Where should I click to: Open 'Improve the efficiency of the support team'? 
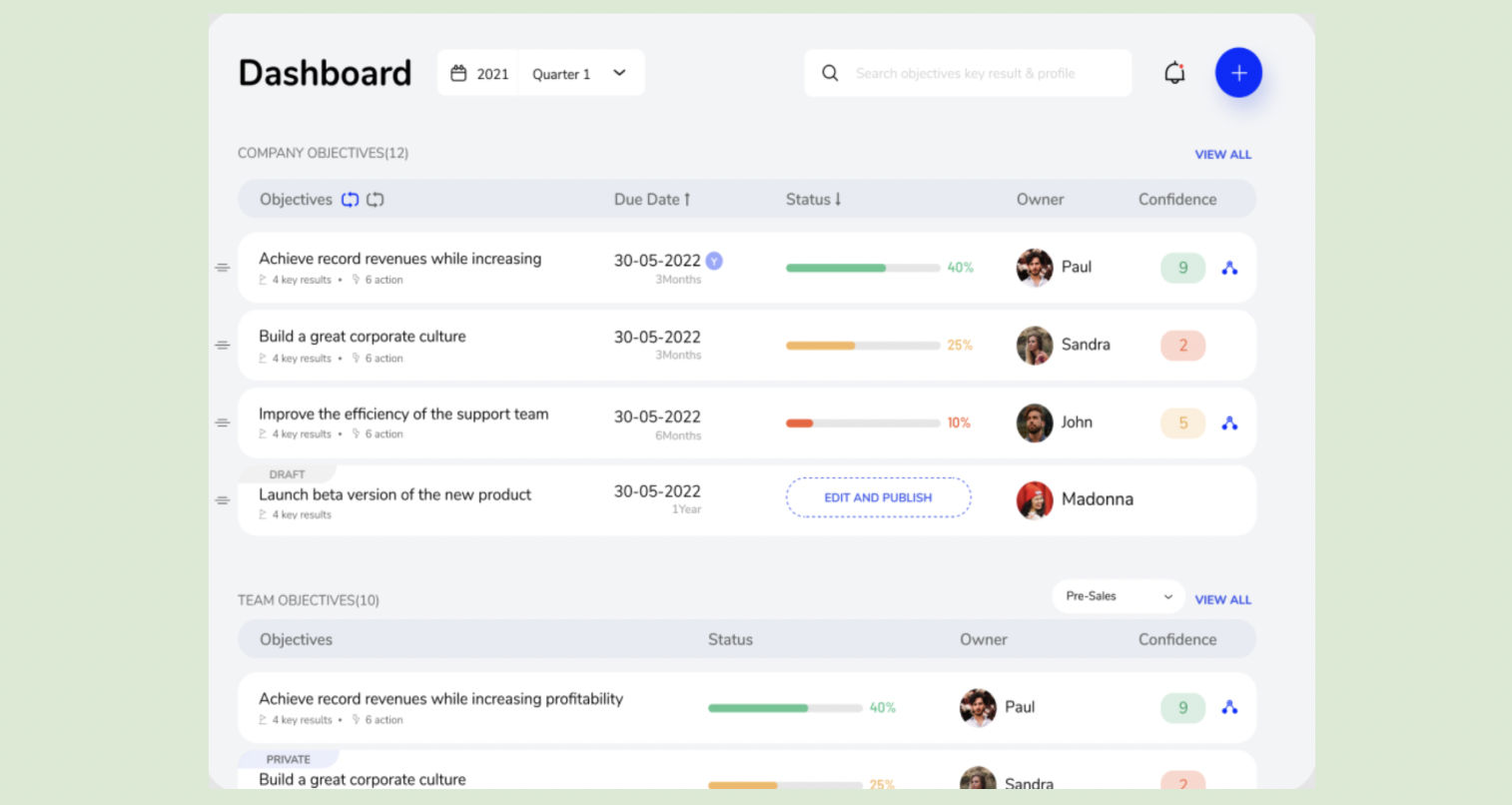click(x=403, y=414)
